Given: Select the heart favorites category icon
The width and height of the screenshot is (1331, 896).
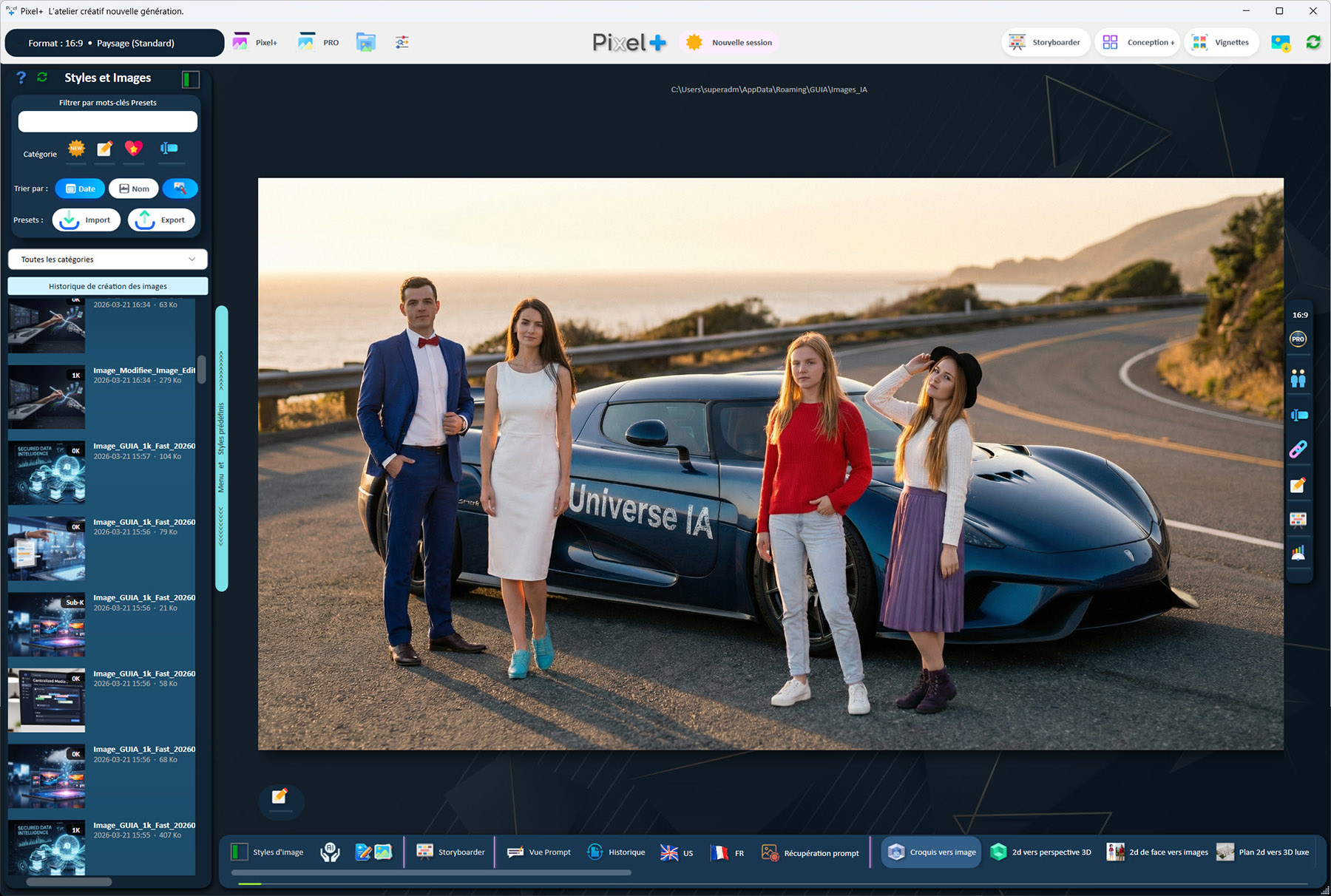Looking at the screenshot, I should [x=133, y=149].
